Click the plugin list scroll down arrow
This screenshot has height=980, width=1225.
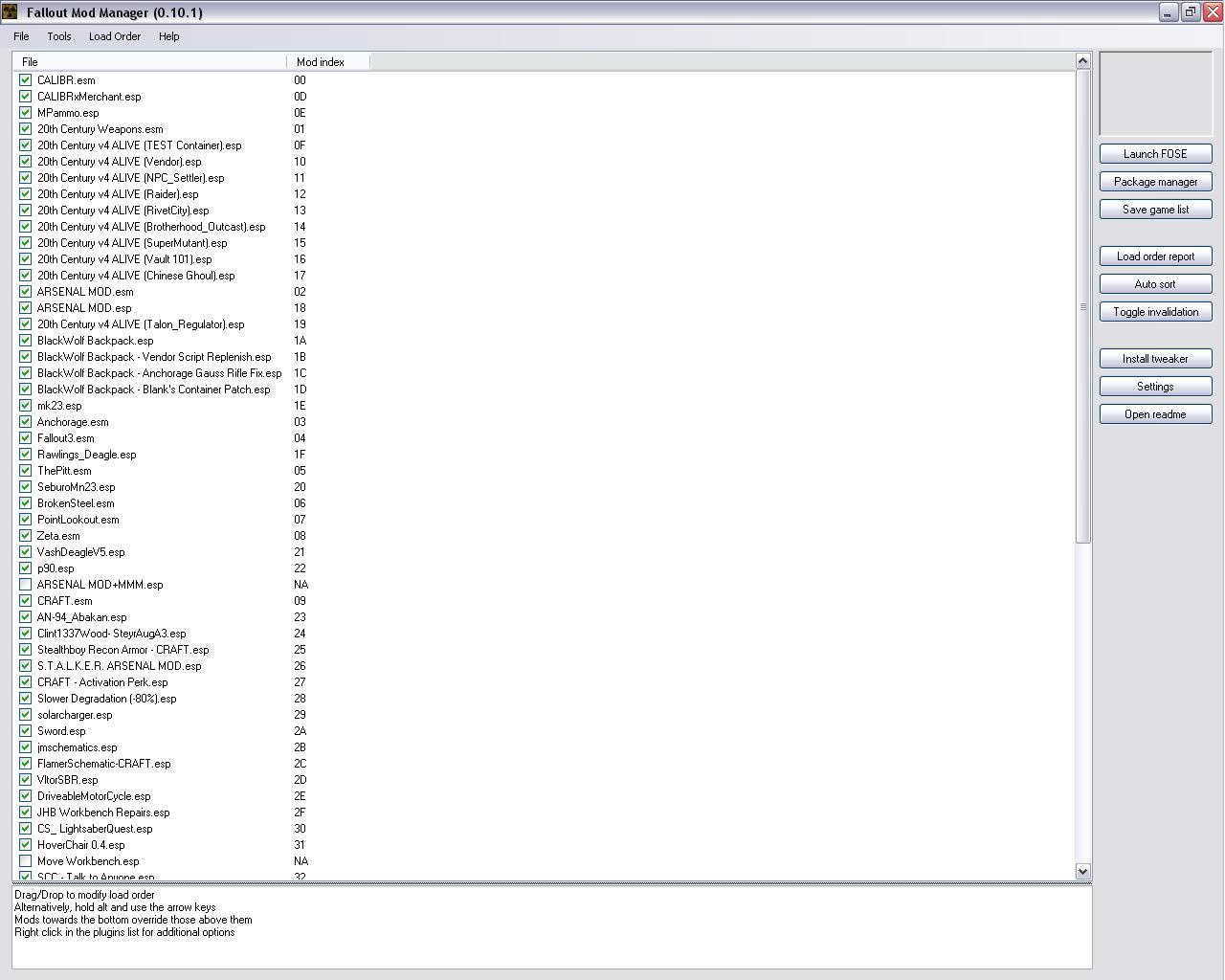pos(1083,871)
